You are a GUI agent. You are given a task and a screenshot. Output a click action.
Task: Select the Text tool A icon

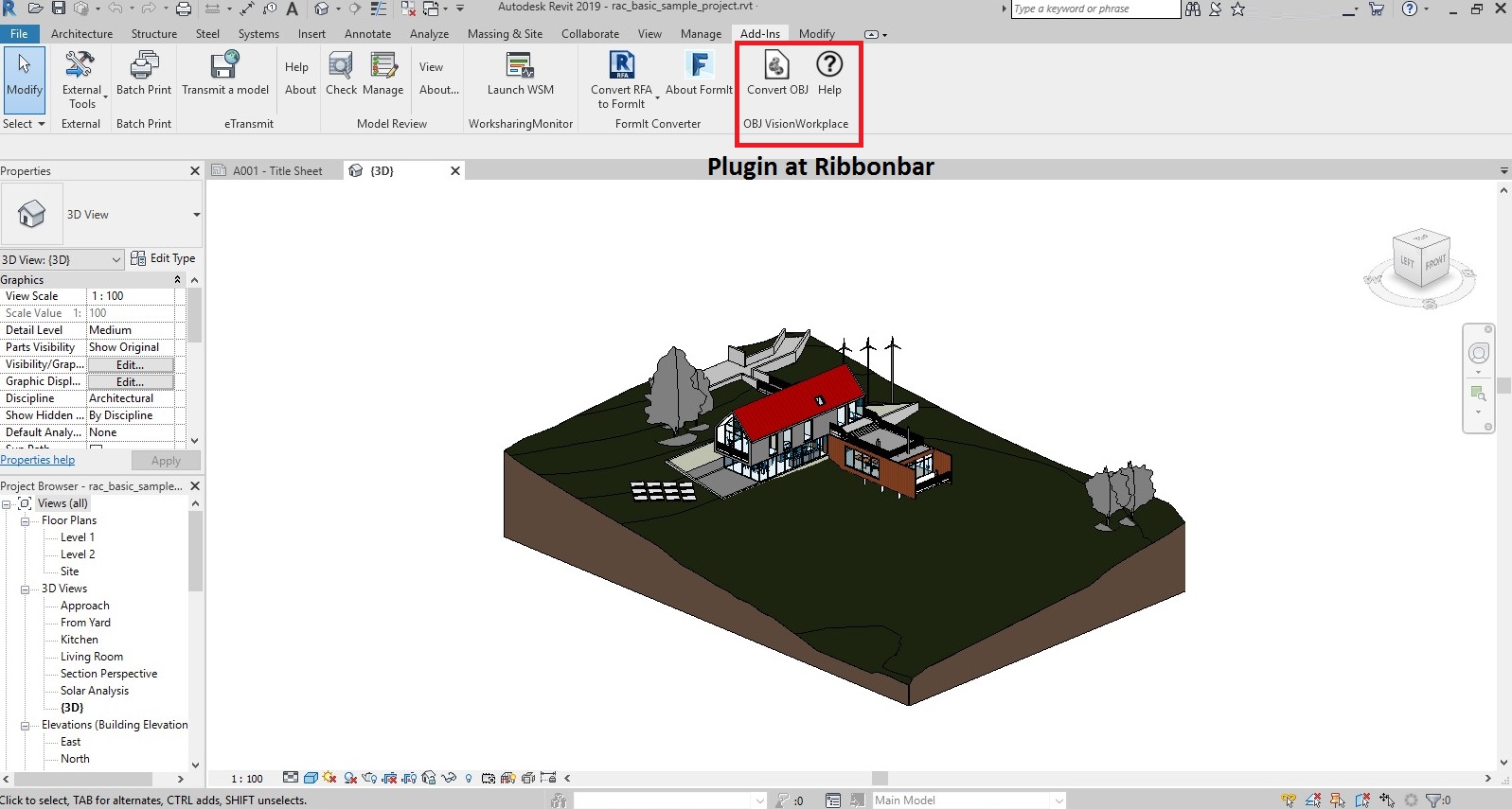click(293, 9)
